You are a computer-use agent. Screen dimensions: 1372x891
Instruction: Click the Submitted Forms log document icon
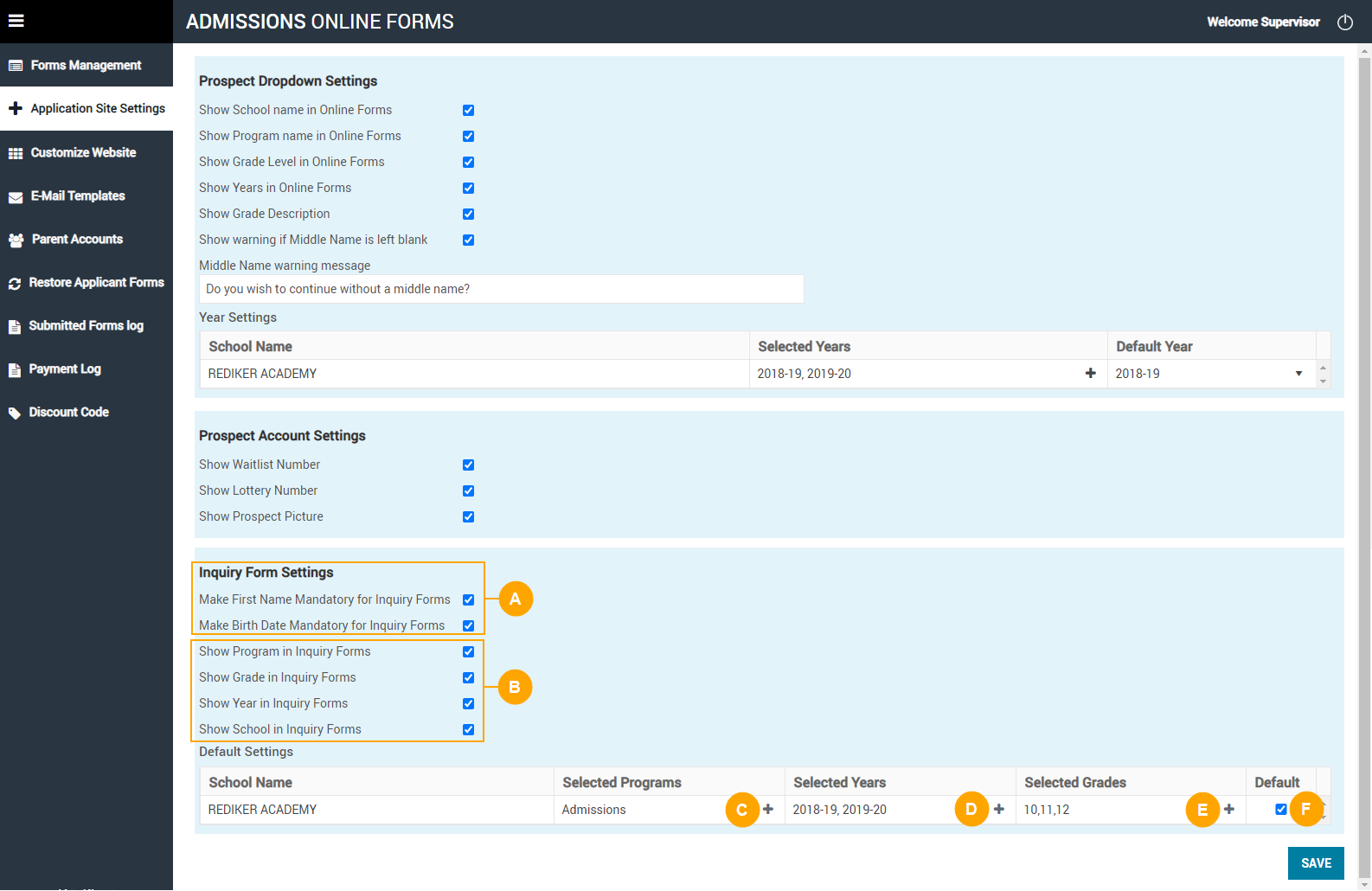[15, 327]
